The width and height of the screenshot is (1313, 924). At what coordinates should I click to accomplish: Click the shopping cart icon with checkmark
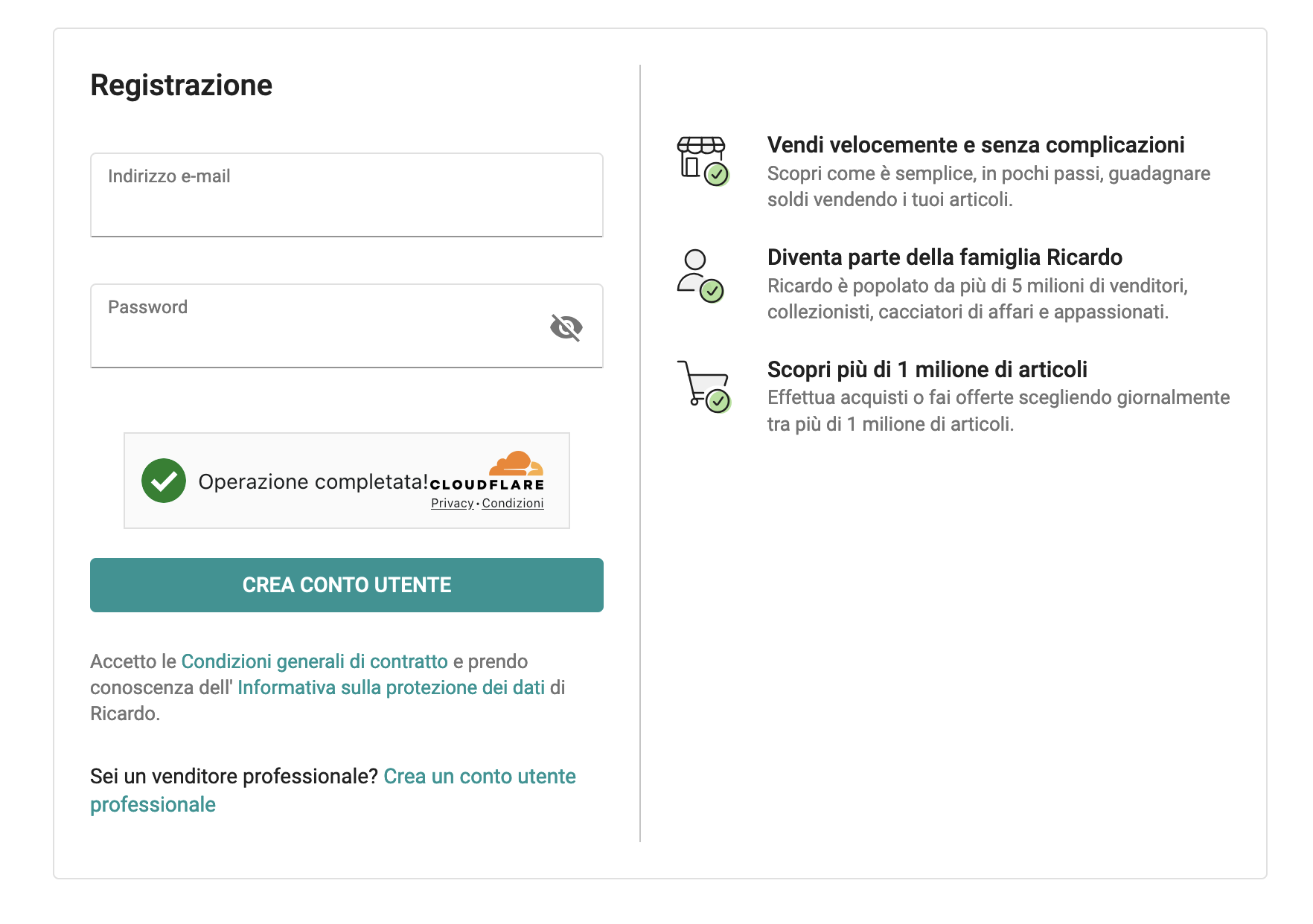point(704,387)
